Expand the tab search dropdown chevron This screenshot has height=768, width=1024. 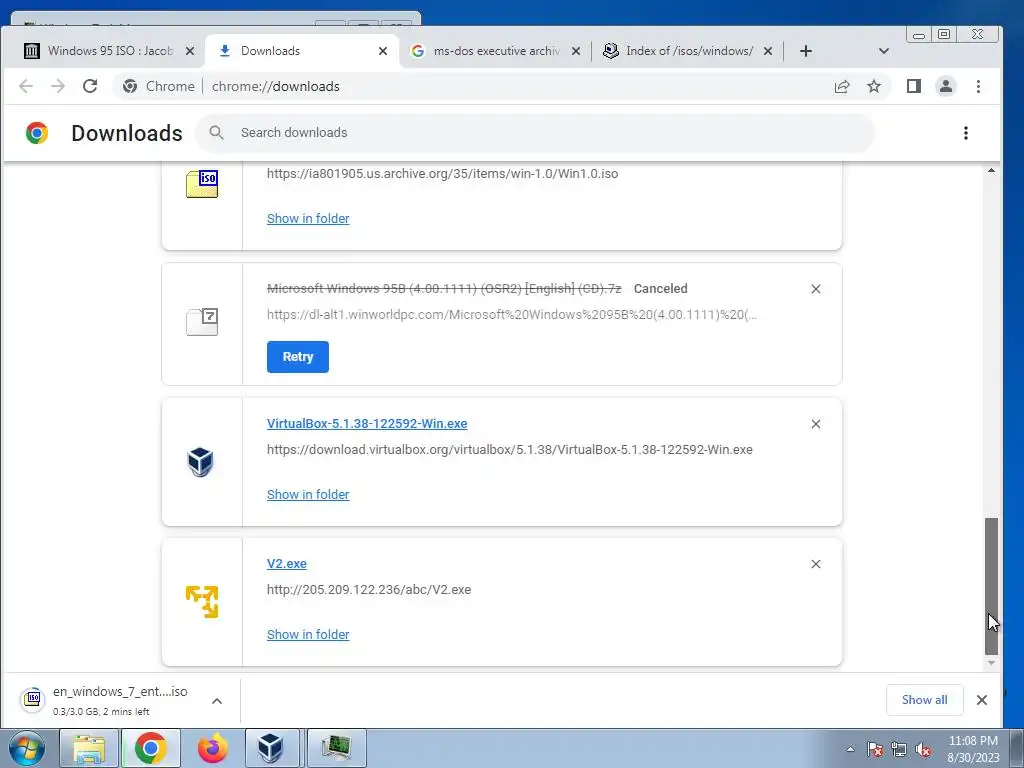[884, 51]
